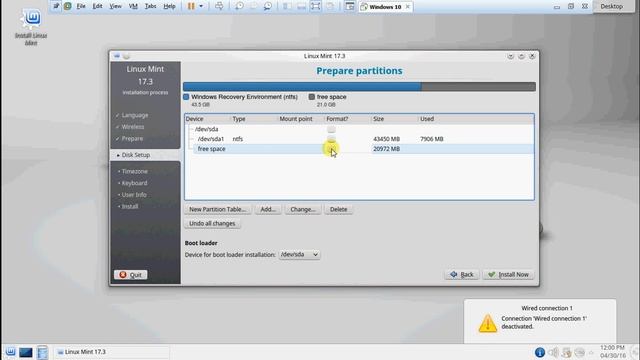Image resolution: width=640 pixels, height=360 pixels.
Task: Click the show library sidebar toolbar icon
Action: click(287, 6)
